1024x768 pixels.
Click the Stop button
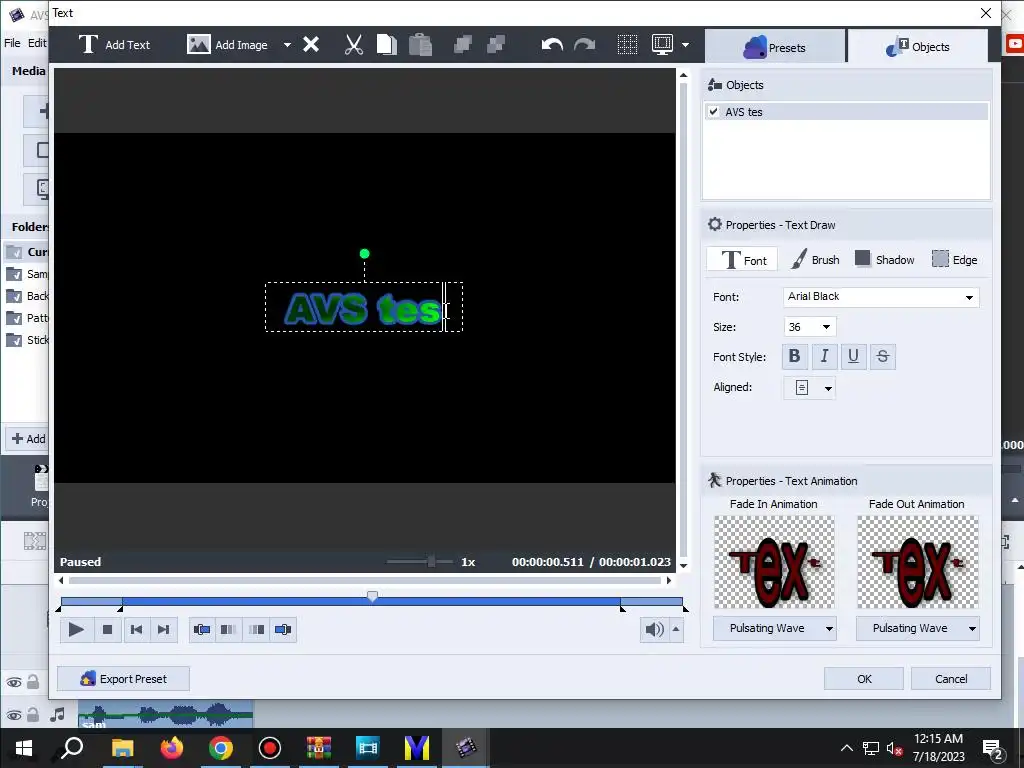click(x=107, y=630)
